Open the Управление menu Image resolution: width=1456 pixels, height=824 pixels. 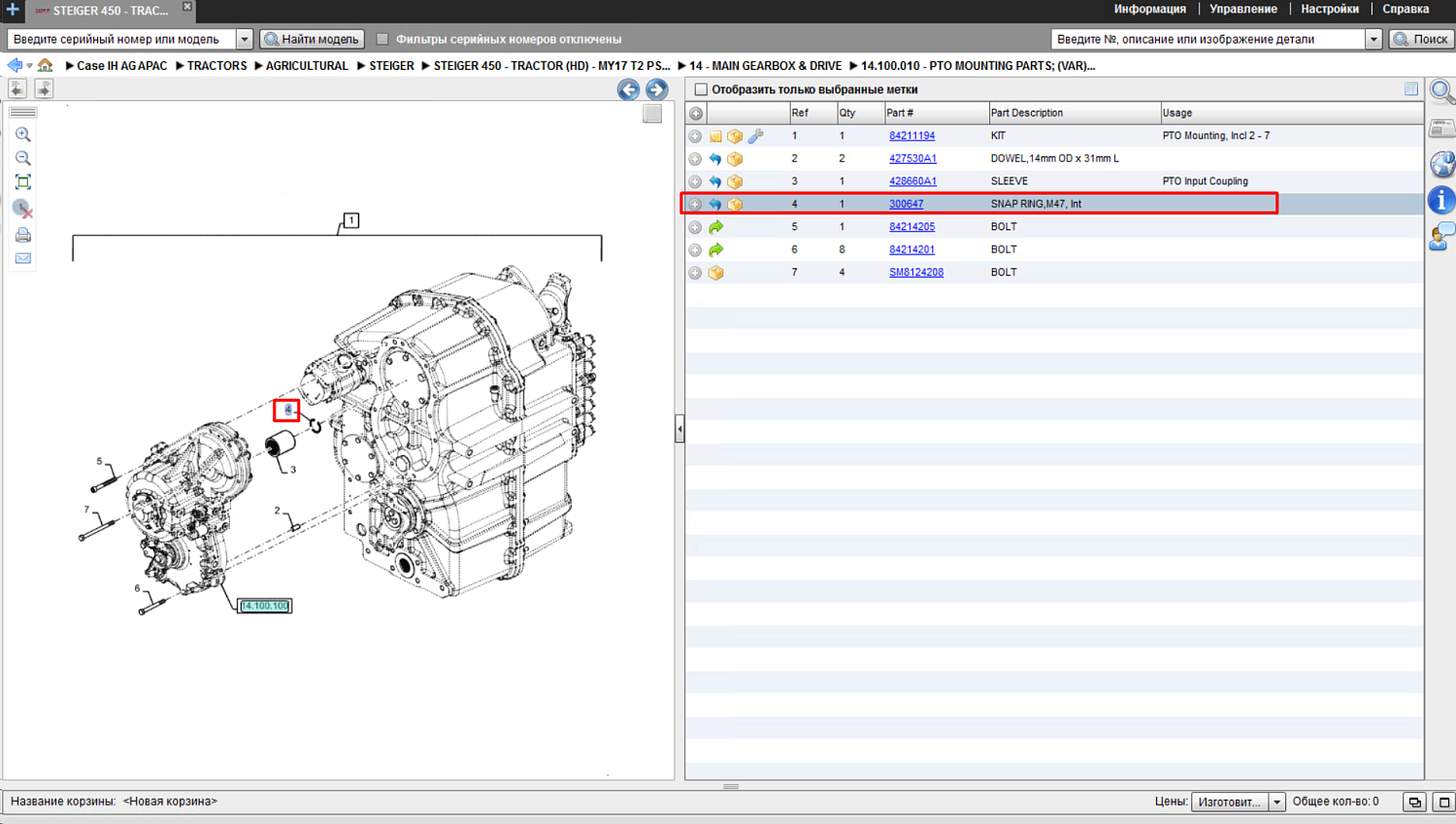(1243, 9)
